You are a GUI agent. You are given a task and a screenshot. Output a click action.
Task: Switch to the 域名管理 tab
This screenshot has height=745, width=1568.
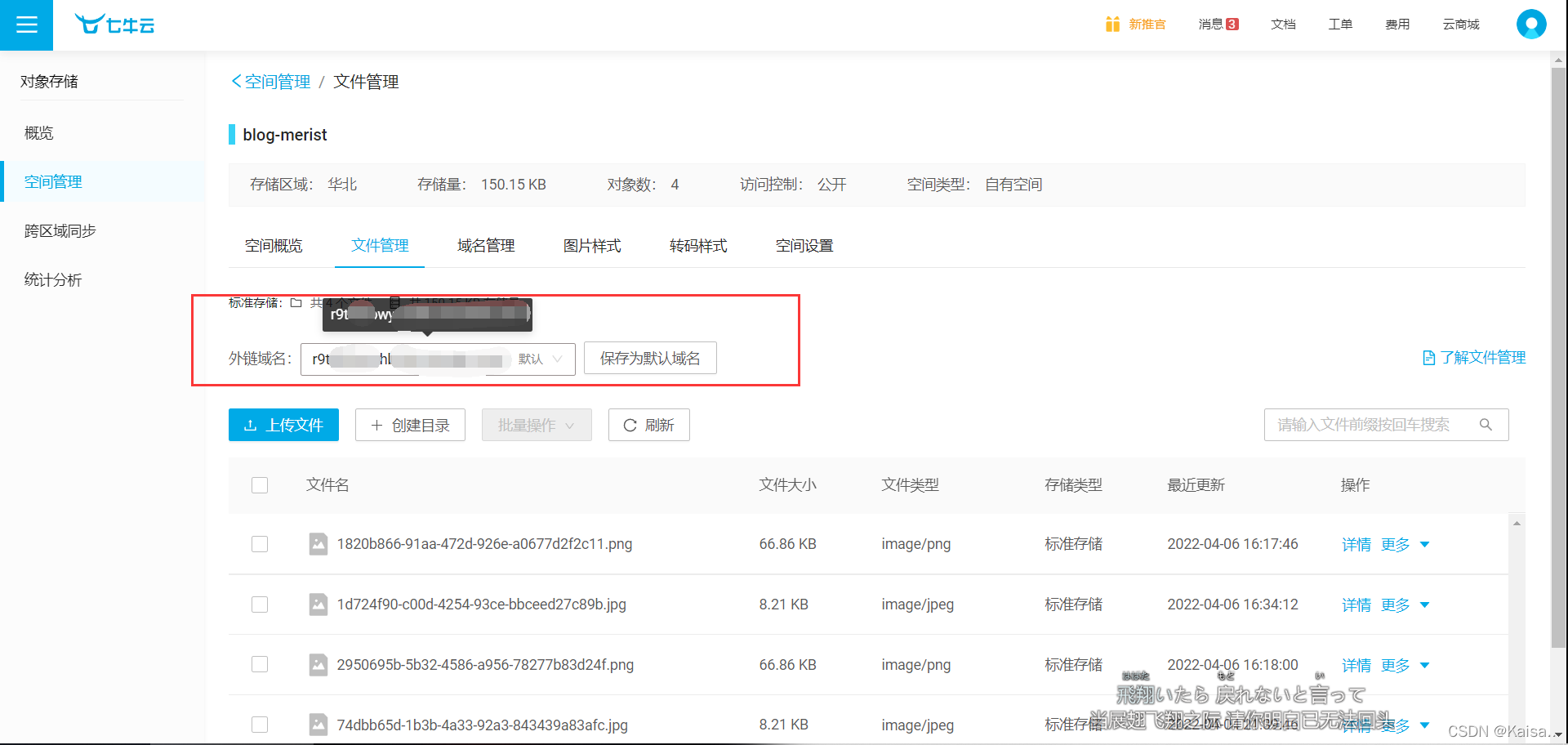point(486,245)
